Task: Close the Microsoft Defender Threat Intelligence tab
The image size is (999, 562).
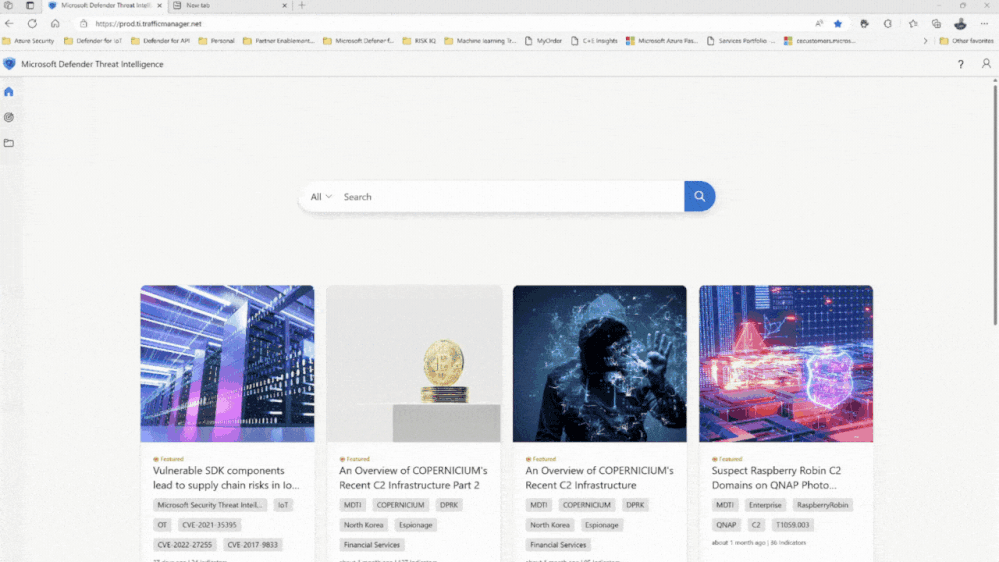Action: (159, 5)
